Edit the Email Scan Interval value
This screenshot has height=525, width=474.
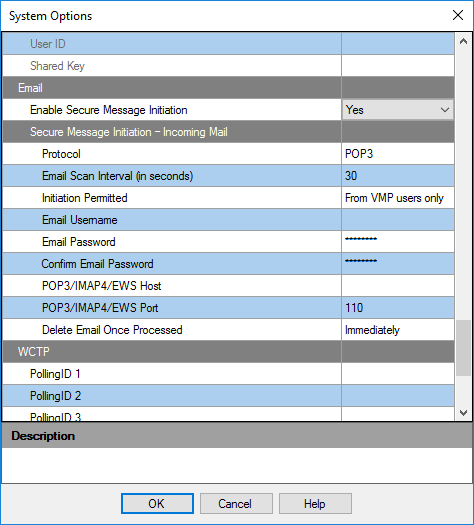tap(398, 176)
